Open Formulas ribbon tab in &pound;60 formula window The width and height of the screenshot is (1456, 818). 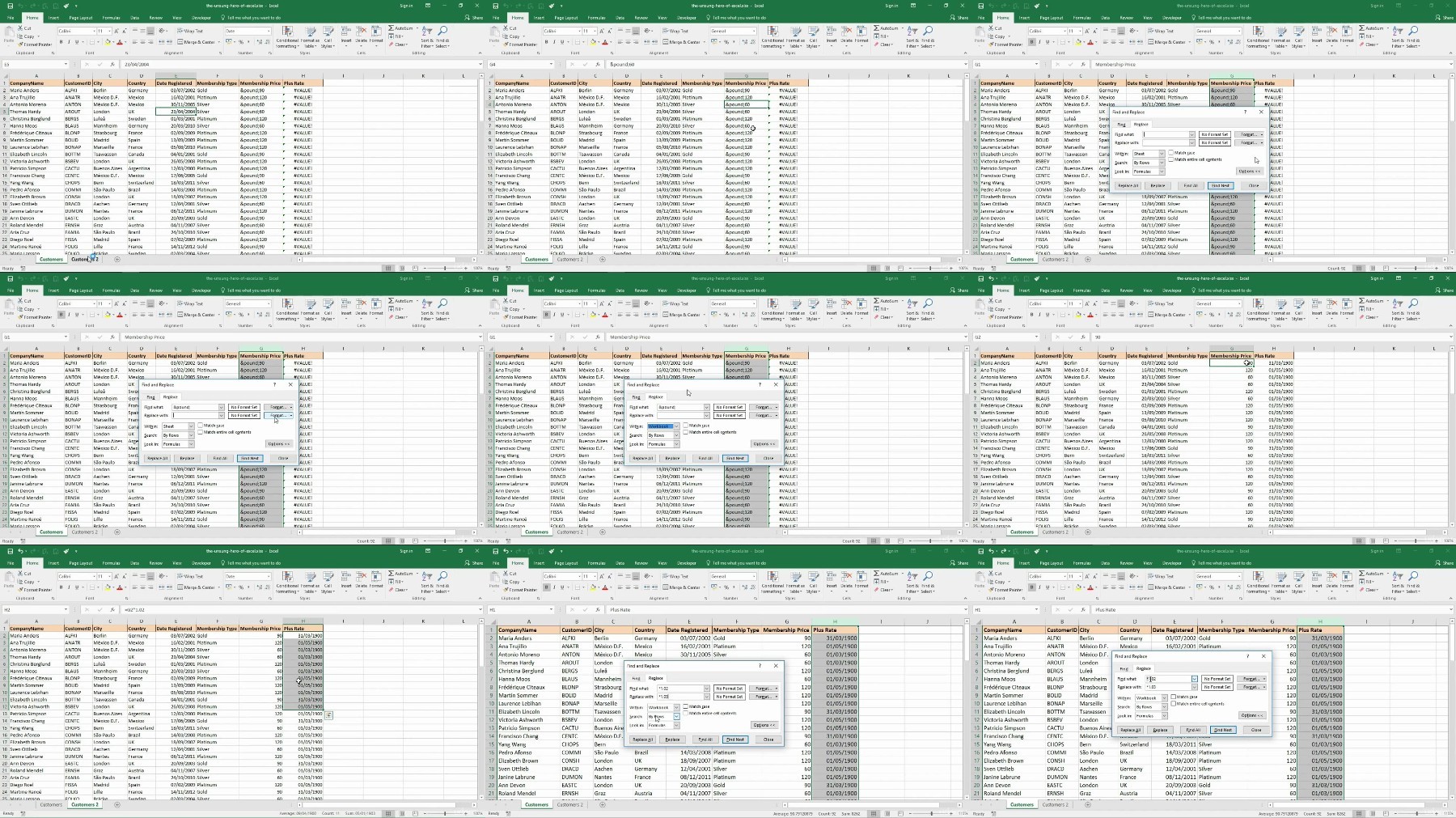click(596, 17)
